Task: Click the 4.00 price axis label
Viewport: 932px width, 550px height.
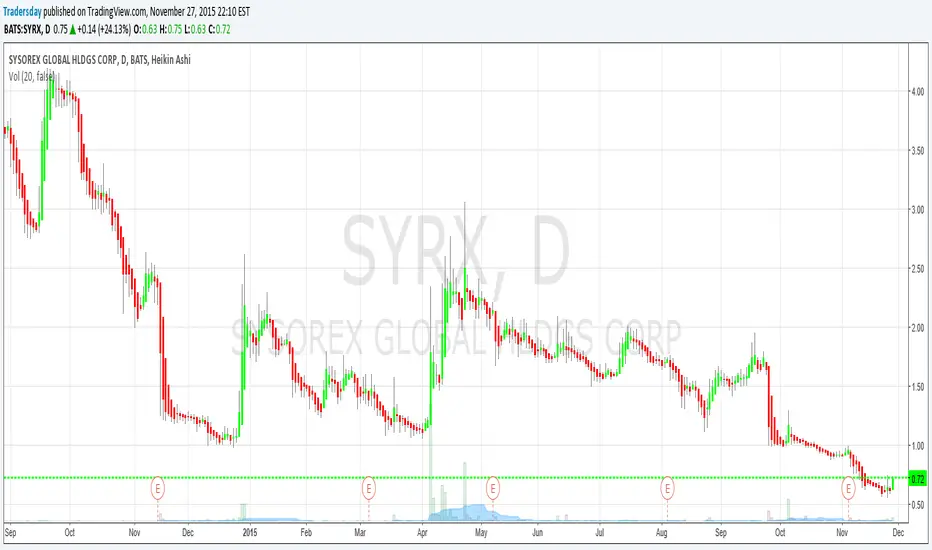Action: point(917,92)
